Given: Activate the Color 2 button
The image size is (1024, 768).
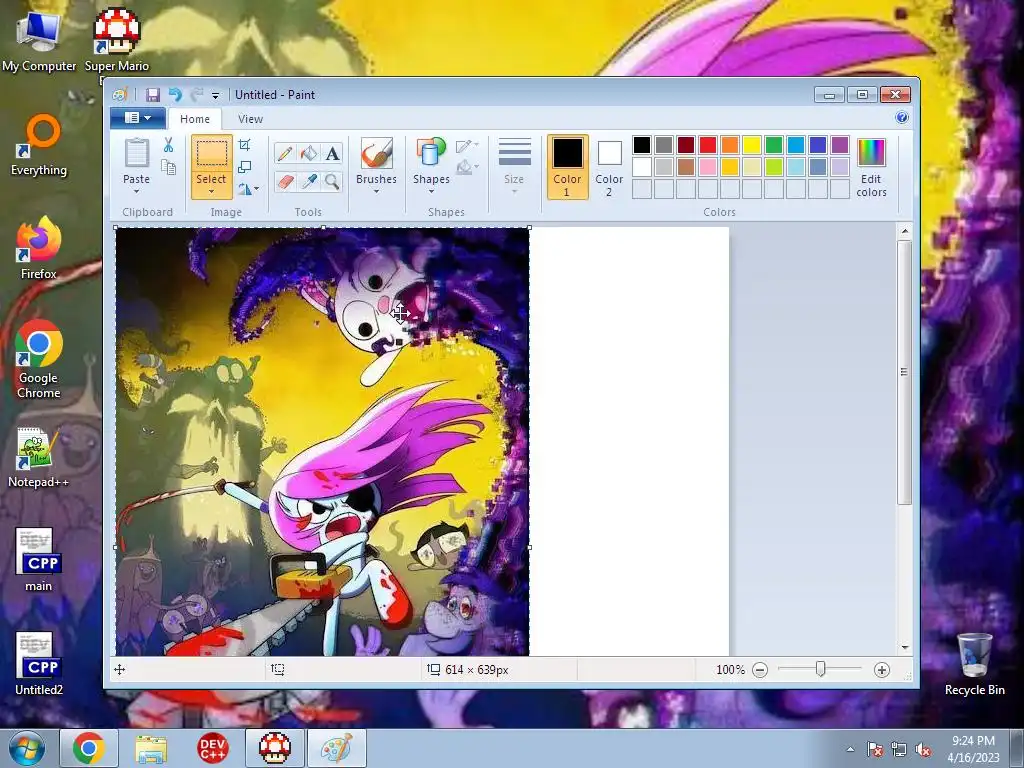Looking at the screenshot, I should (x=609, y=167).
